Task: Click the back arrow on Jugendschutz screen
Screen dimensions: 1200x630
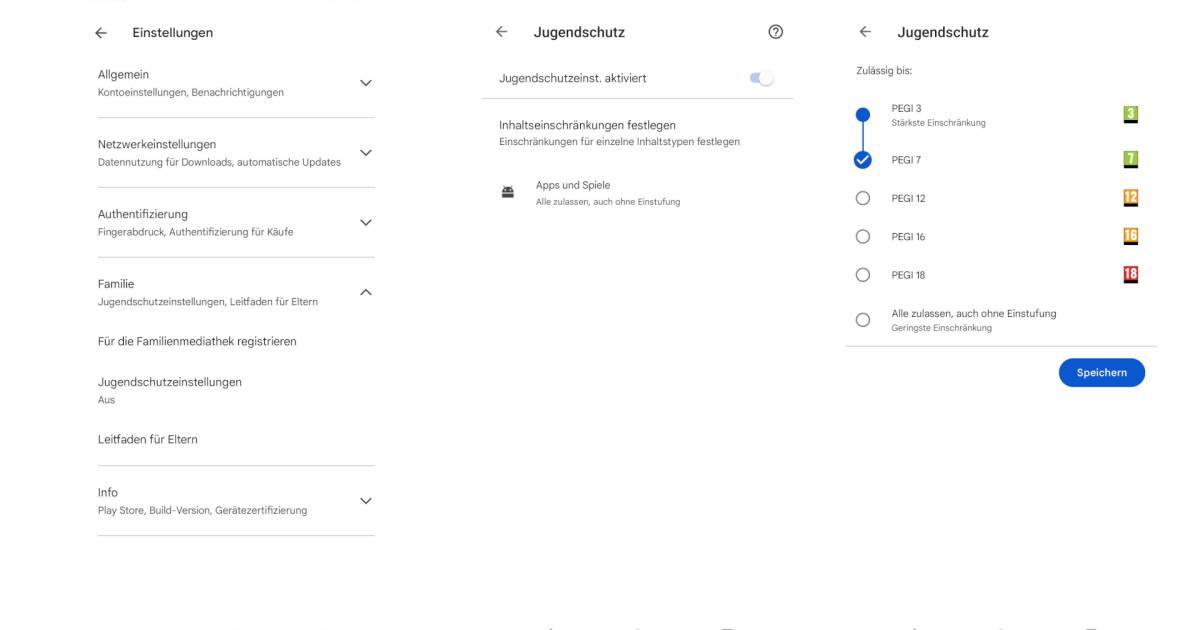Action: [499, 32]
